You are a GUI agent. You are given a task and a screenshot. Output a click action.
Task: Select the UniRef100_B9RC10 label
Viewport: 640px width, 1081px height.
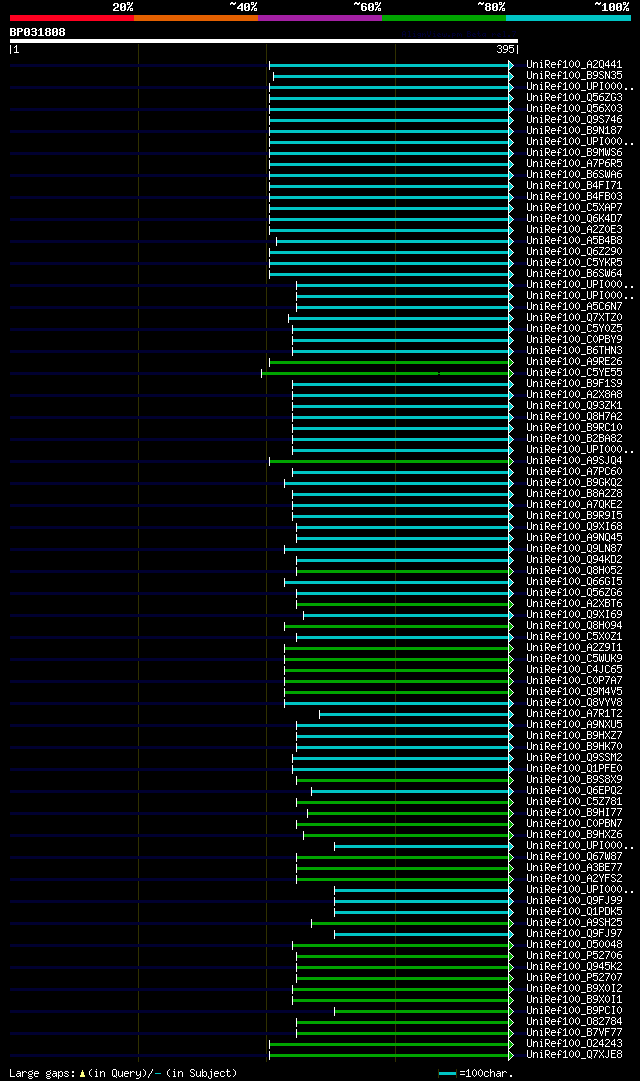(x=574, y=427)
